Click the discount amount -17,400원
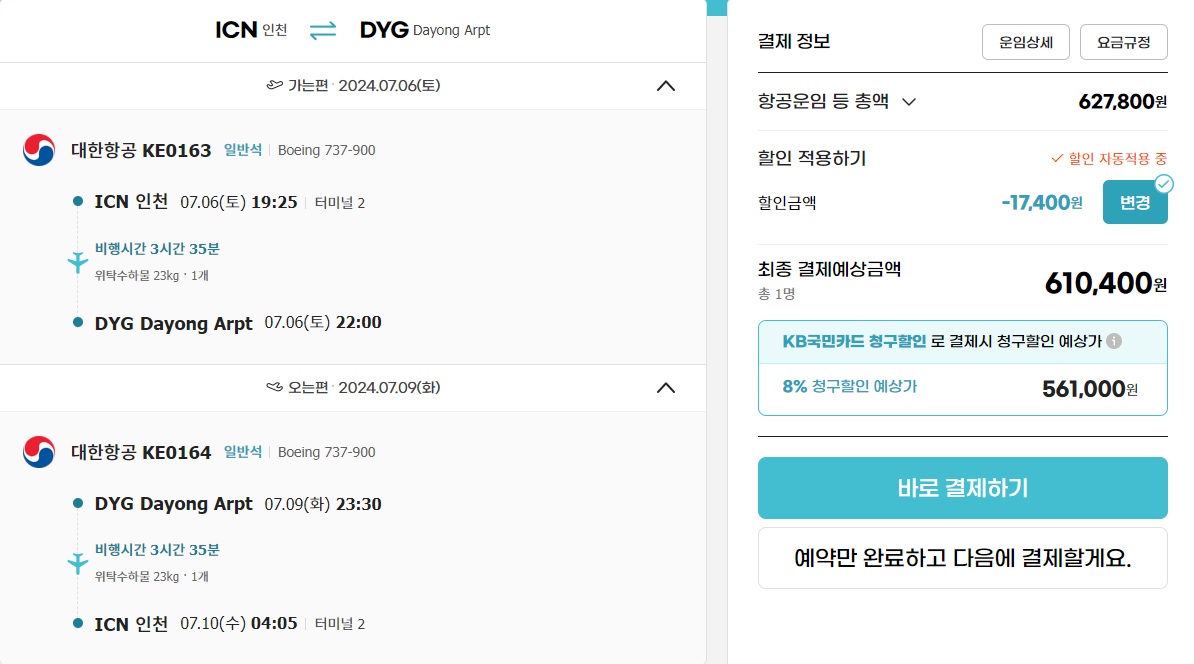The height and width of the screenshot is (664, 1194). point(1042,203)
